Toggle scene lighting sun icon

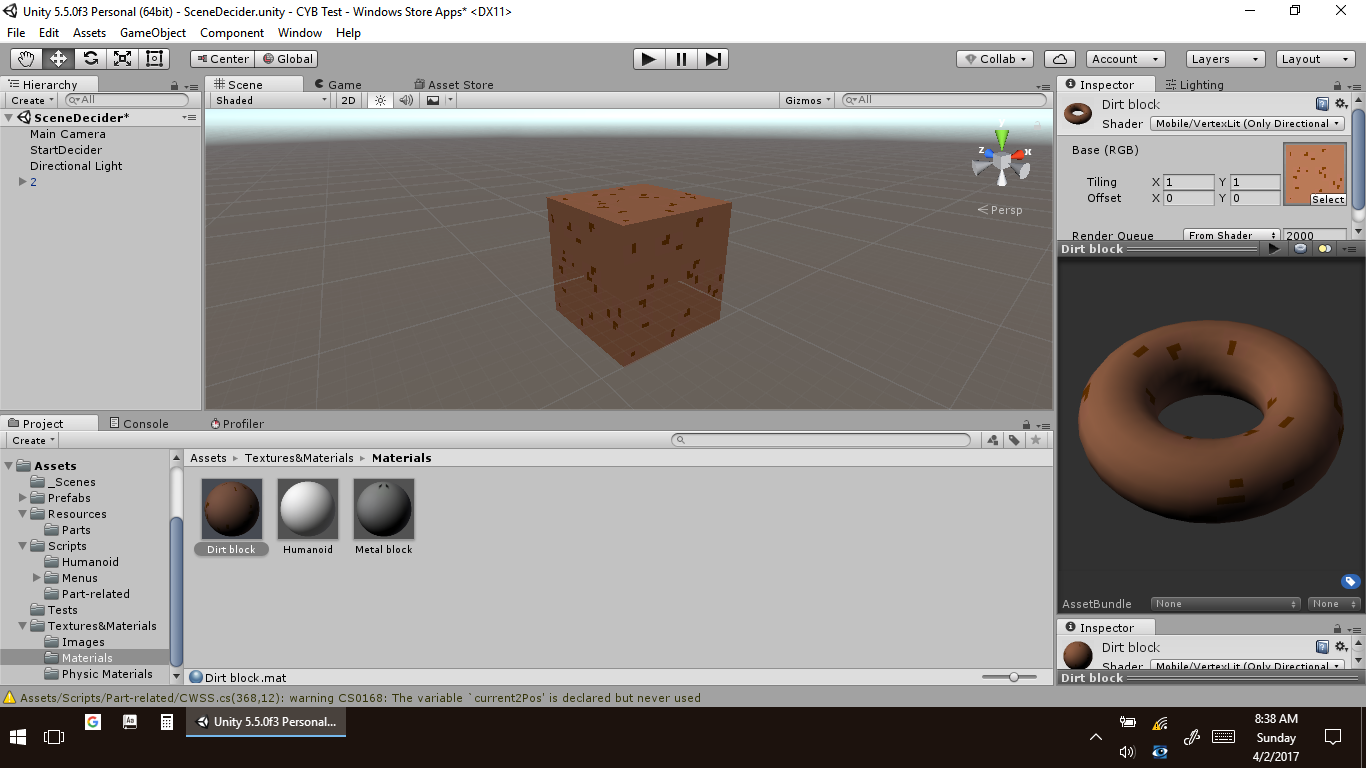point(380,100)
